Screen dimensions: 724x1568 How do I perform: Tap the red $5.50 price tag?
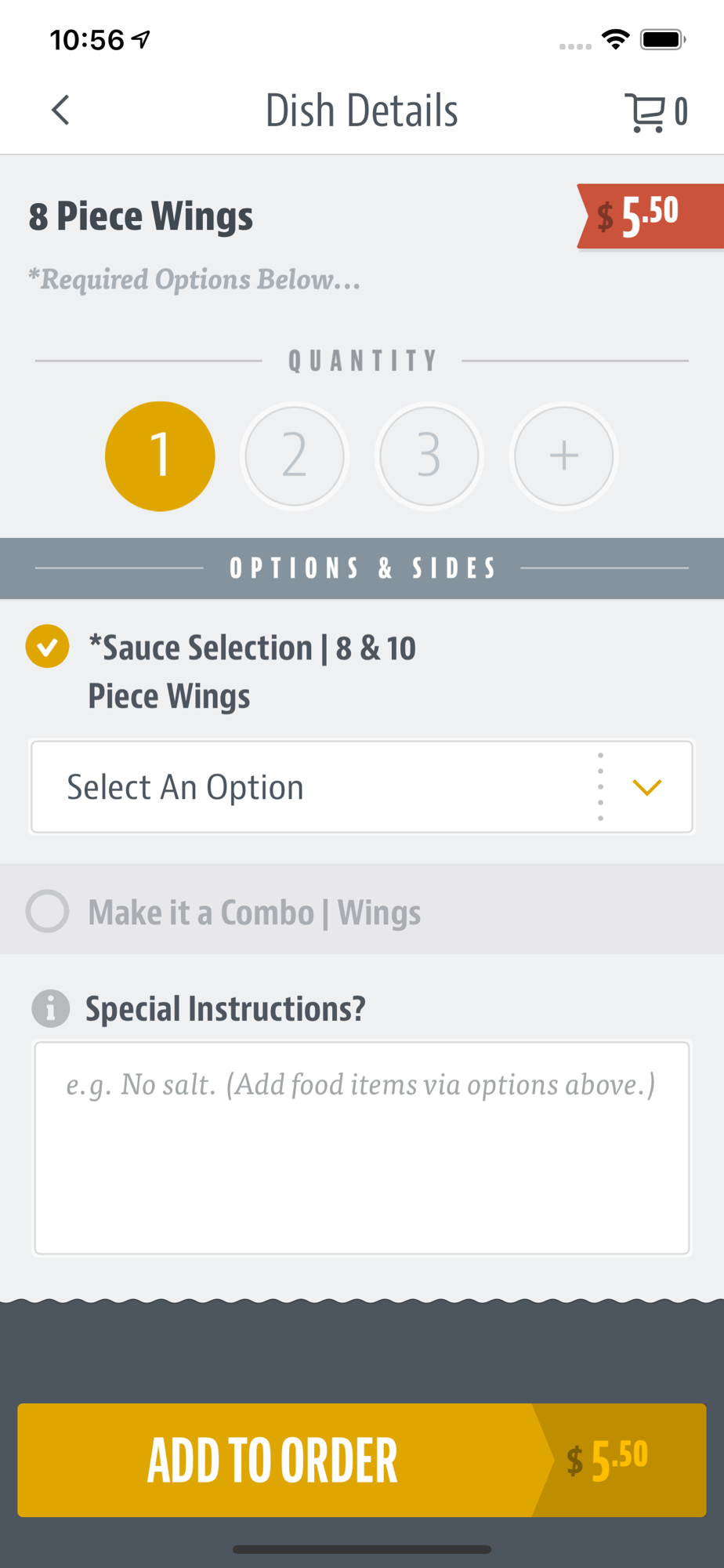pyautogui.click(x=650, y=216)
